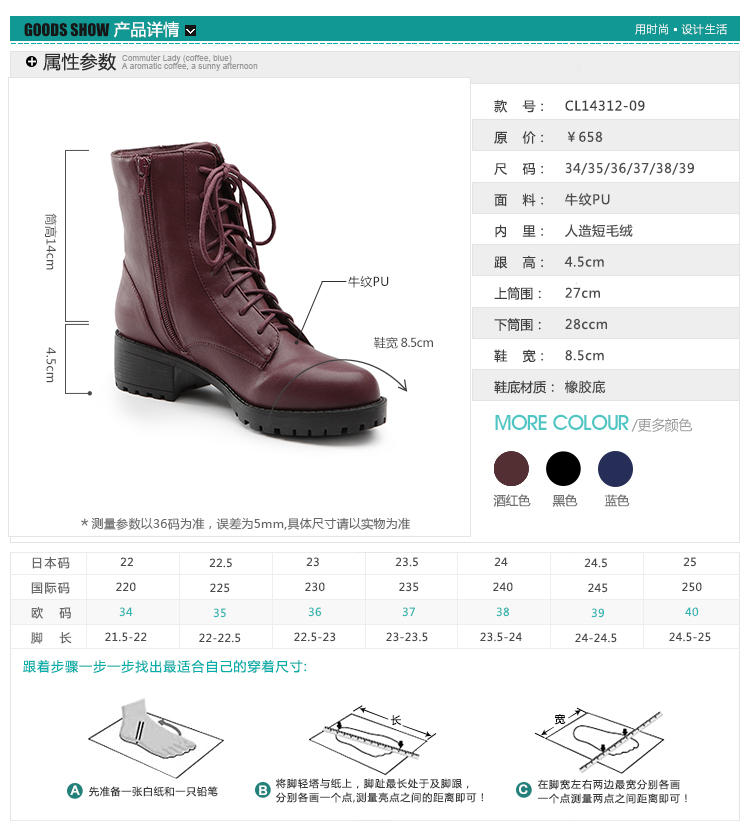The image size is (750, 839).
Task: Click the step A circle icon
Action: (x=74, y=791)
